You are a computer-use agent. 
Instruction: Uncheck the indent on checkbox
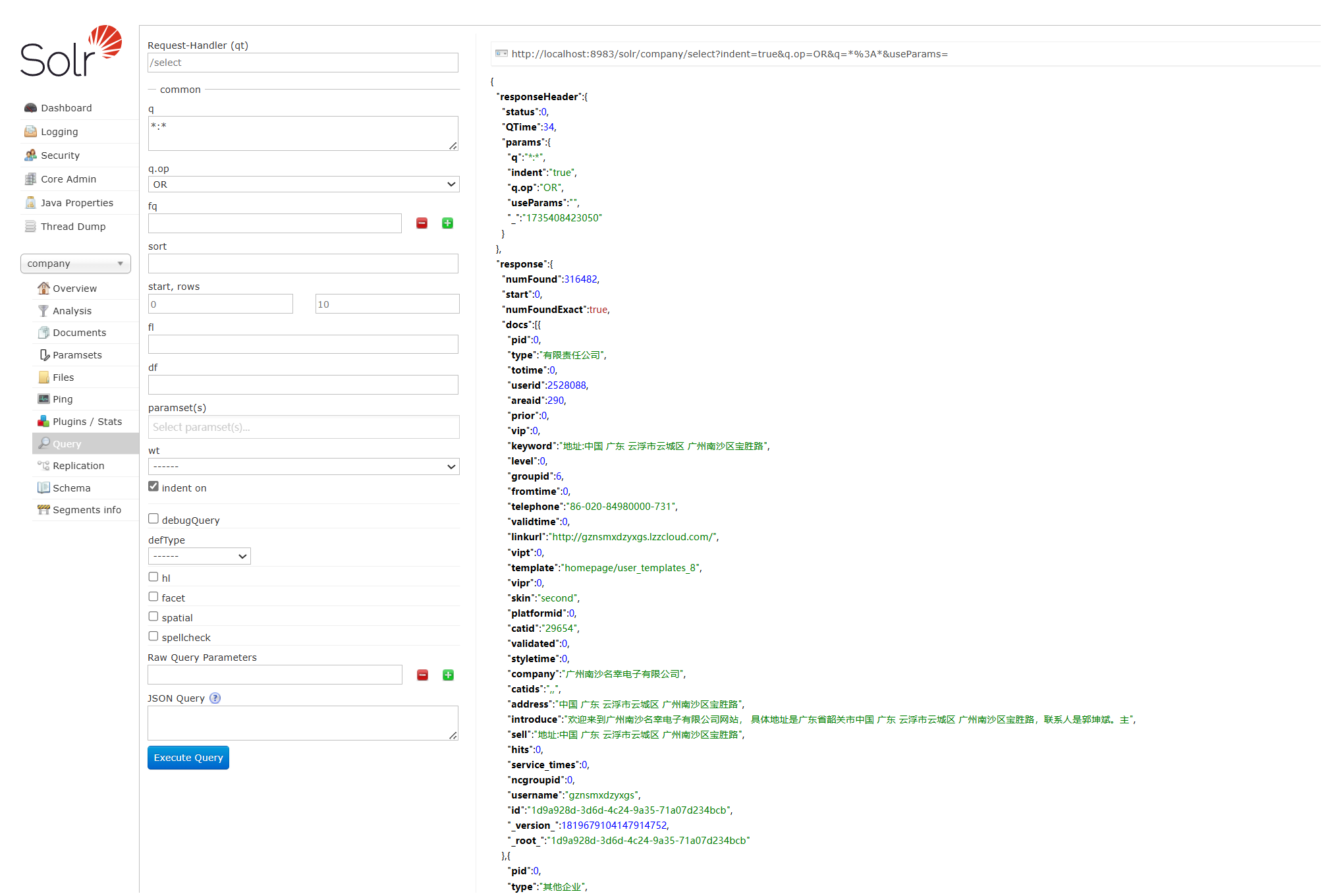coord(153,487)
